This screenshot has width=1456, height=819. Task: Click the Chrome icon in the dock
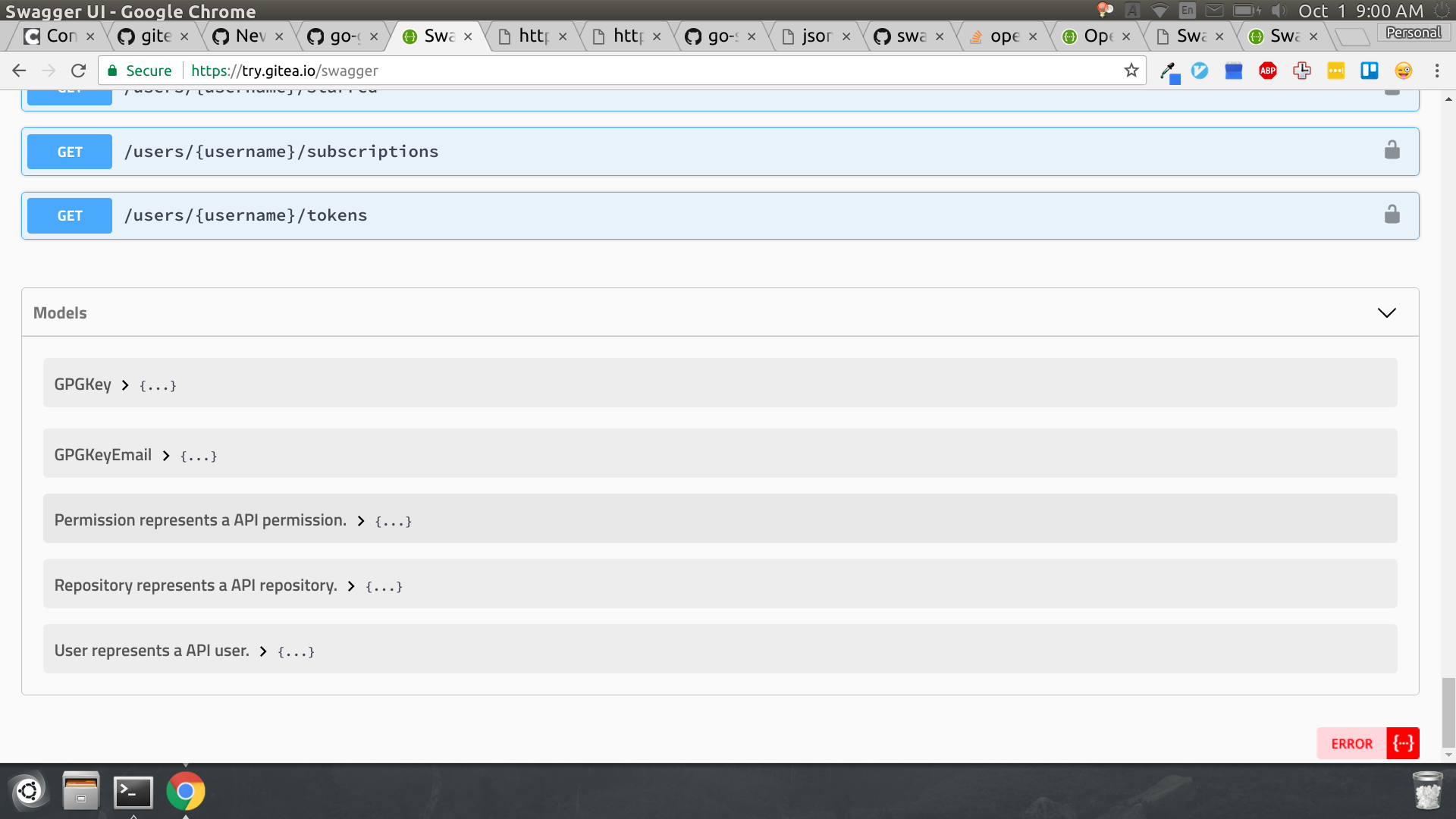pos(186,791)
